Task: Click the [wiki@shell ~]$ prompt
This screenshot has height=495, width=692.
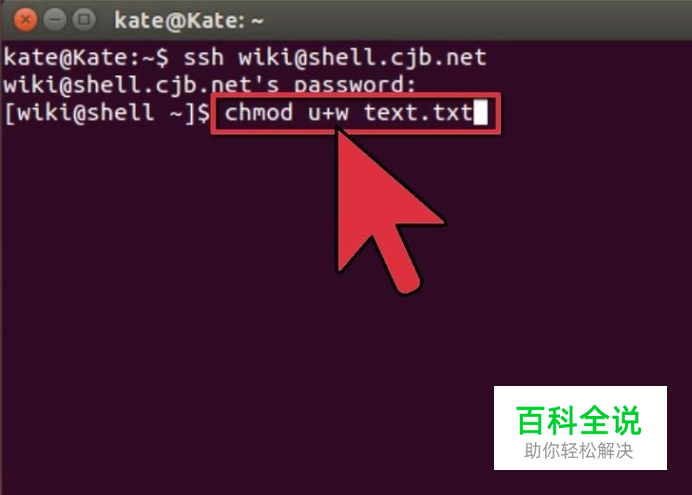Action: tap(107, 113)
